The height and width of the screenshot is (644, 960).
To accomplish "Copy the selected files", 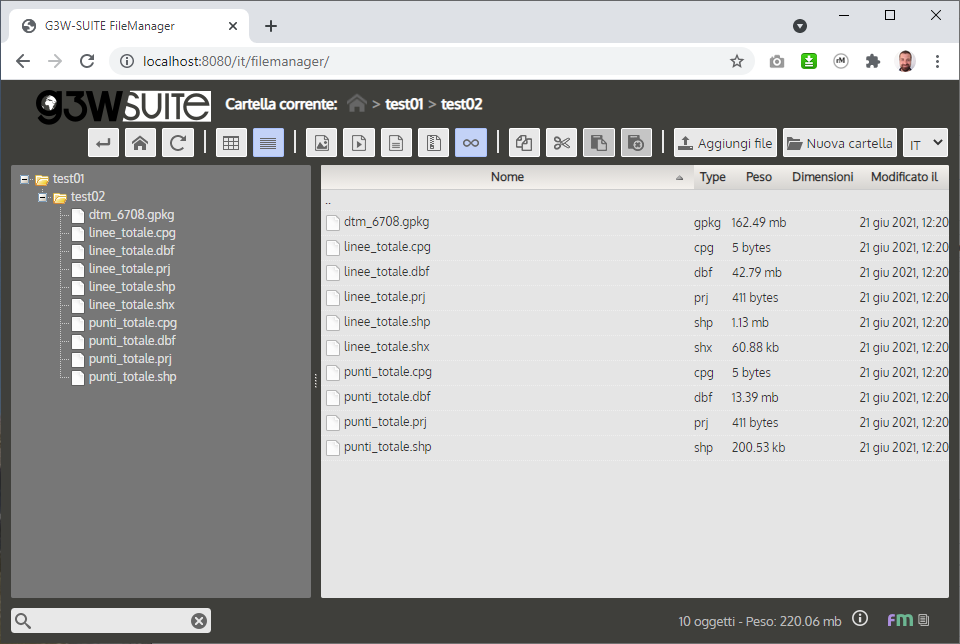I will point(523,142).
